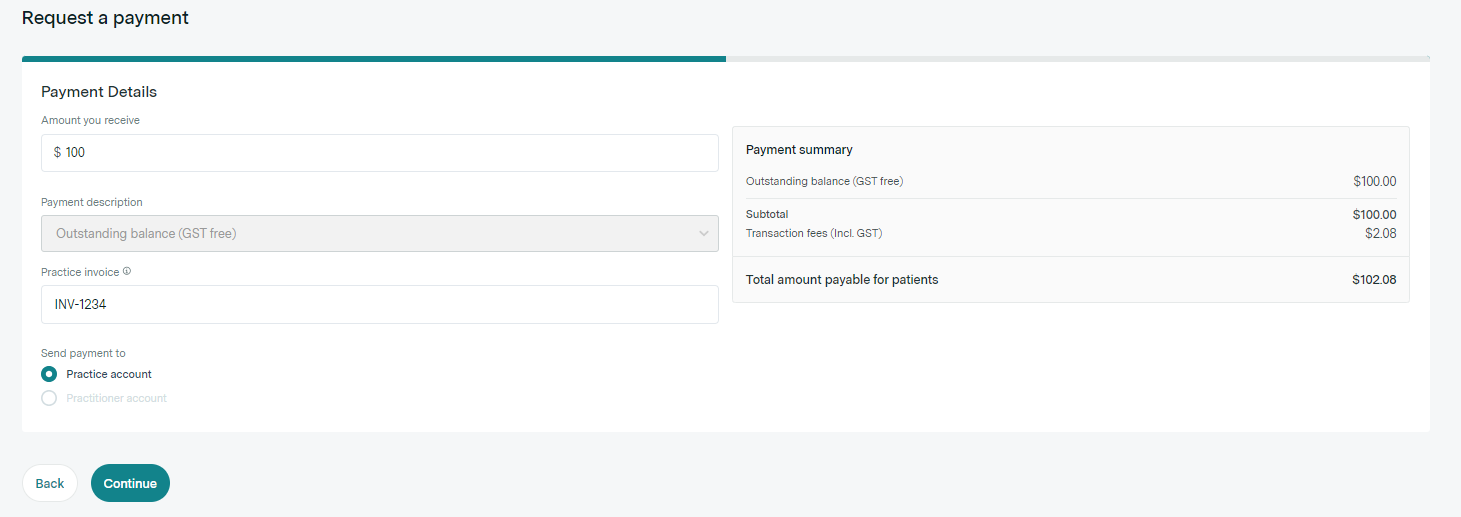Click the teal progress bar at top
Viewport: 1461px width, 517px height.
[x=373, y=59]
